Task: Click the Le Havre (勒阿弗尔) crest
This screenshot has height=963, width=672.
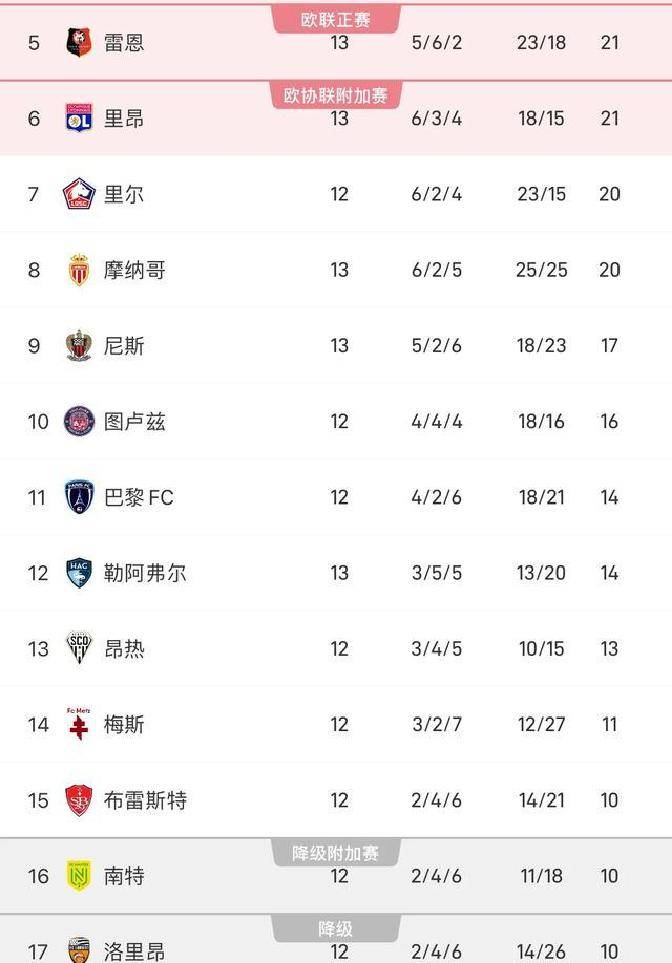Action: click(x=79, y=573)
